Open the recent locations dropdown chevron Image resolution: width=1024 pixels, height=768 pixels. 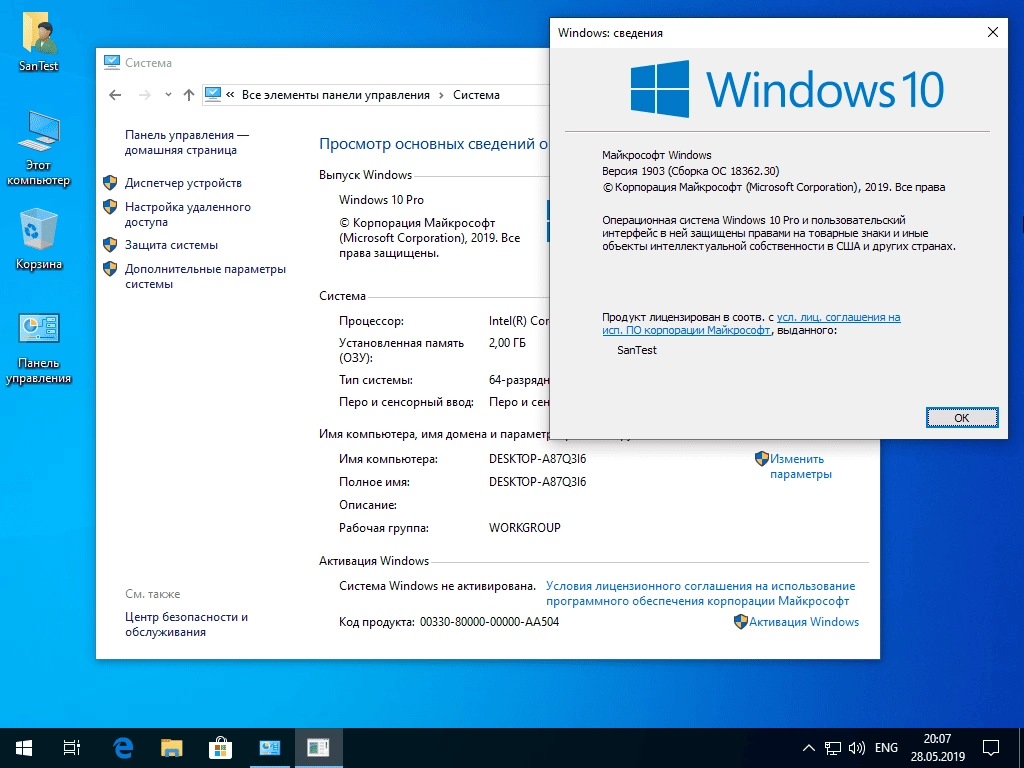pyautogui.click(x=168, y=95)
